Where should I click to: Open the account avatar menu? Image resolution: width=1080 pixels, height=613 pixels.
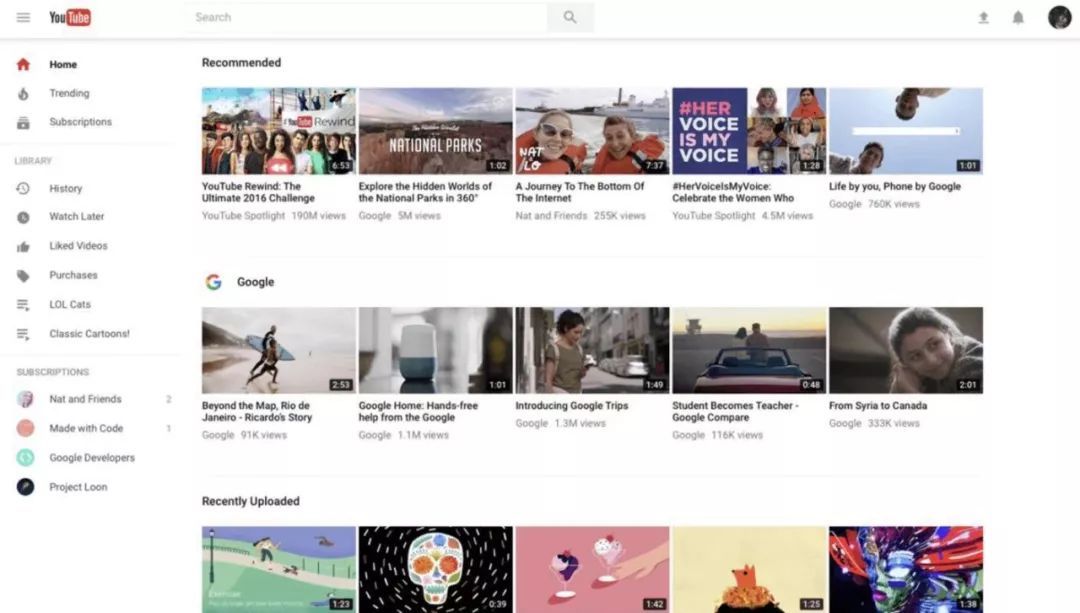1059,17
